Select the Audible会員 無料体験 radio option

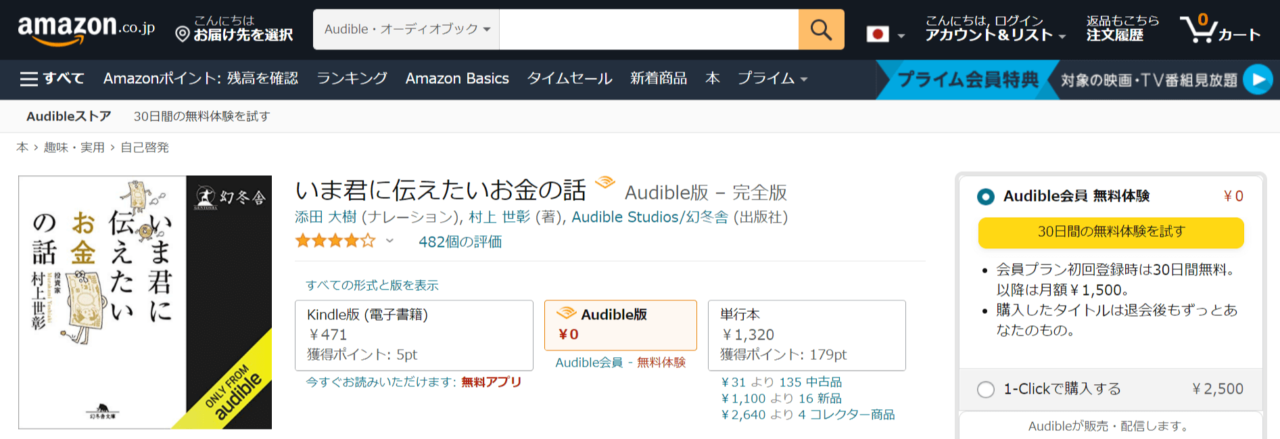tap(986, 196)
